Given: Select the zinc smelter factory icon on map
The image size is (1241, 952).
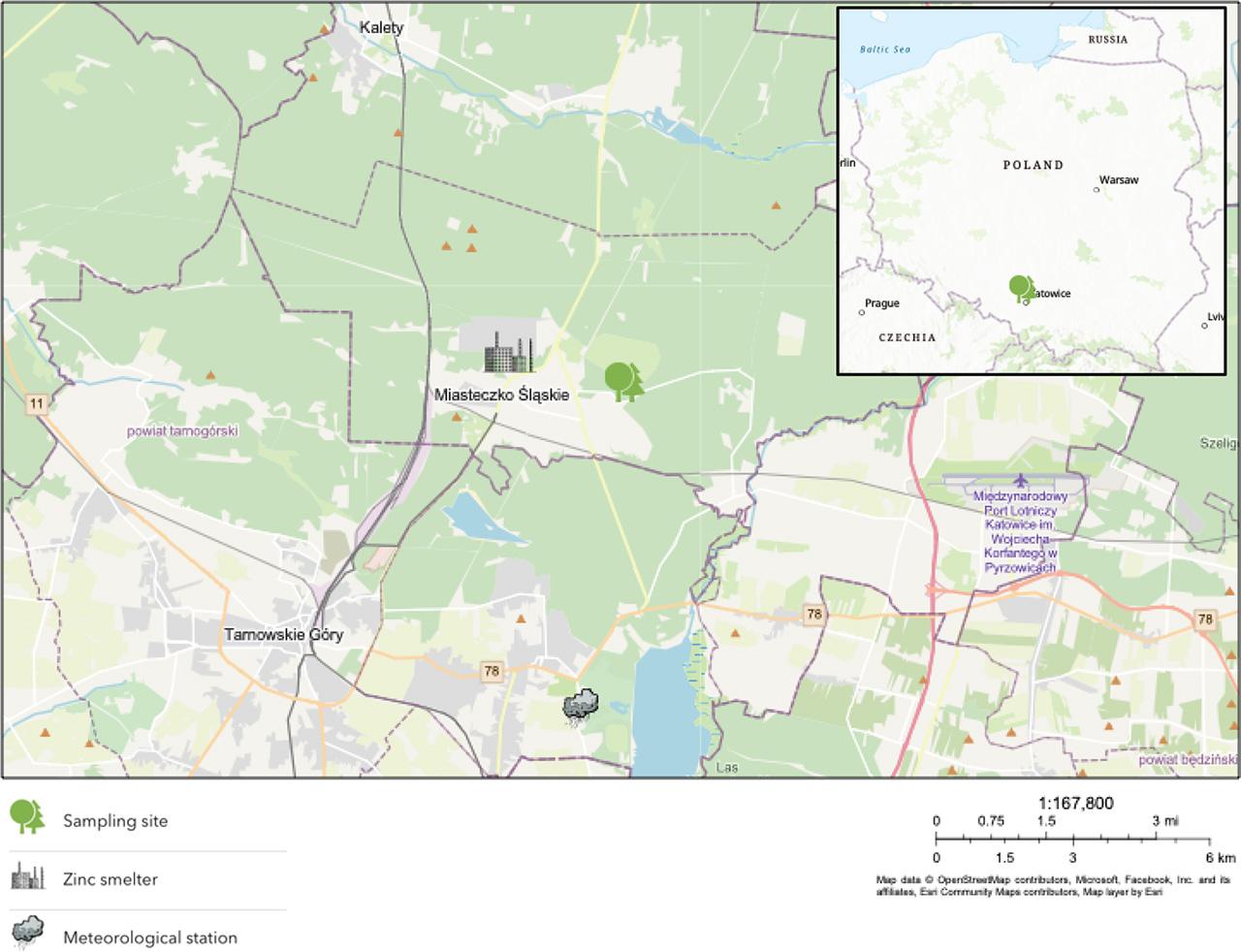Looking at the screenshot, I should point(509,353).
